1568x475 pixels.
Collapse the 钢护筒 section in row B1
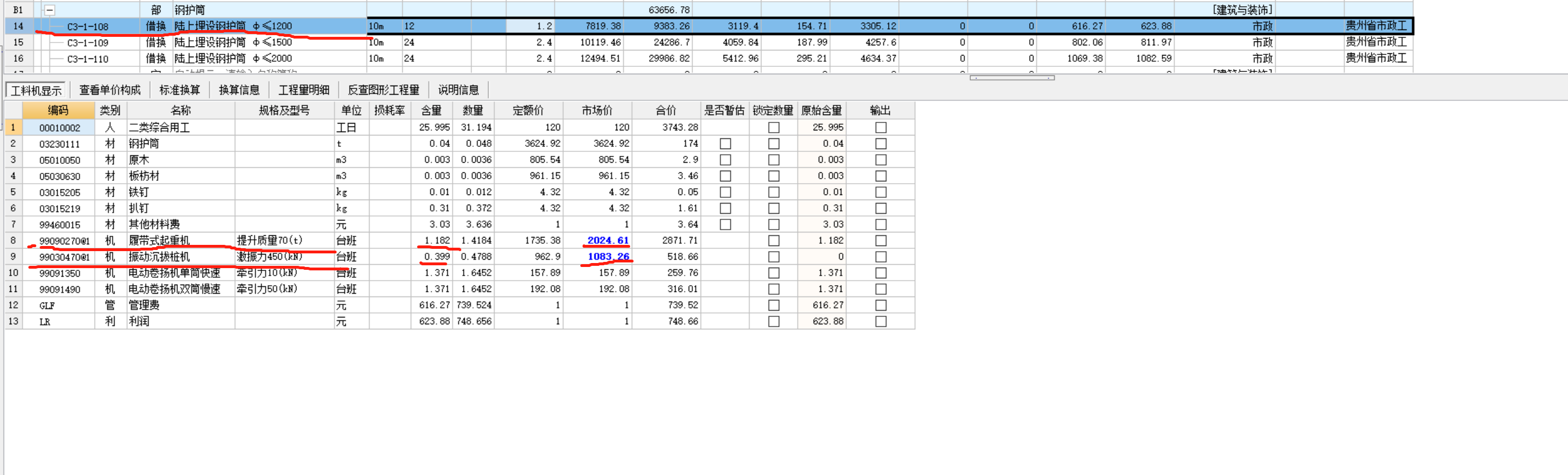[x=50, y=10]
